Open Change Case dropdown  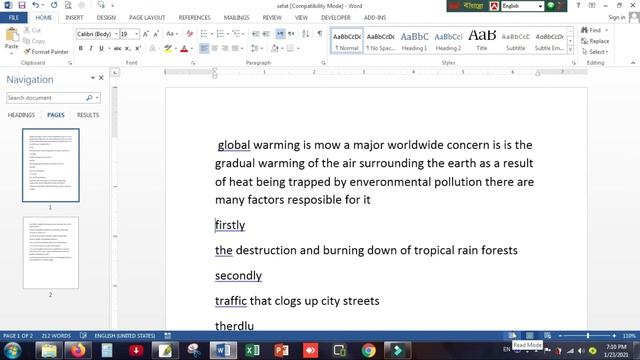172,34
